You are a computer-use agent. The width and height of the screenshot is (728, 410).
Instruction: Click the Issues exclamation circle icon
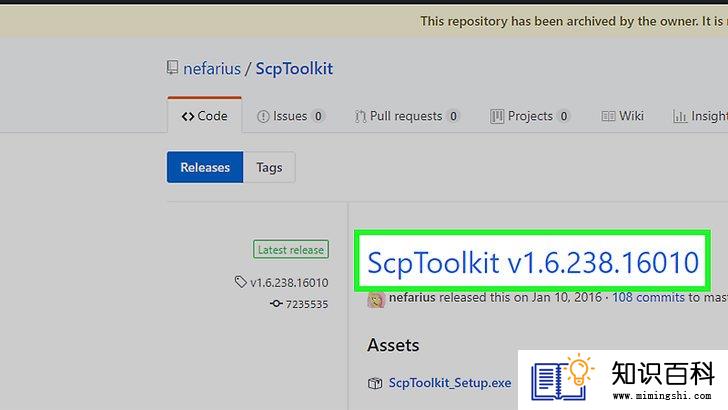coord(263,116)
